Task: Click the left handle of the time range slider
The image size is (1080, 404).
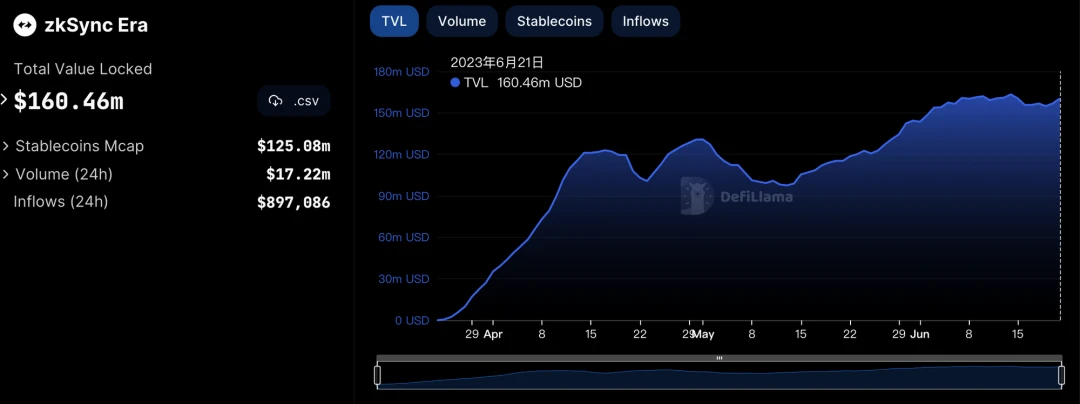Action: click(x=377, y=375)
